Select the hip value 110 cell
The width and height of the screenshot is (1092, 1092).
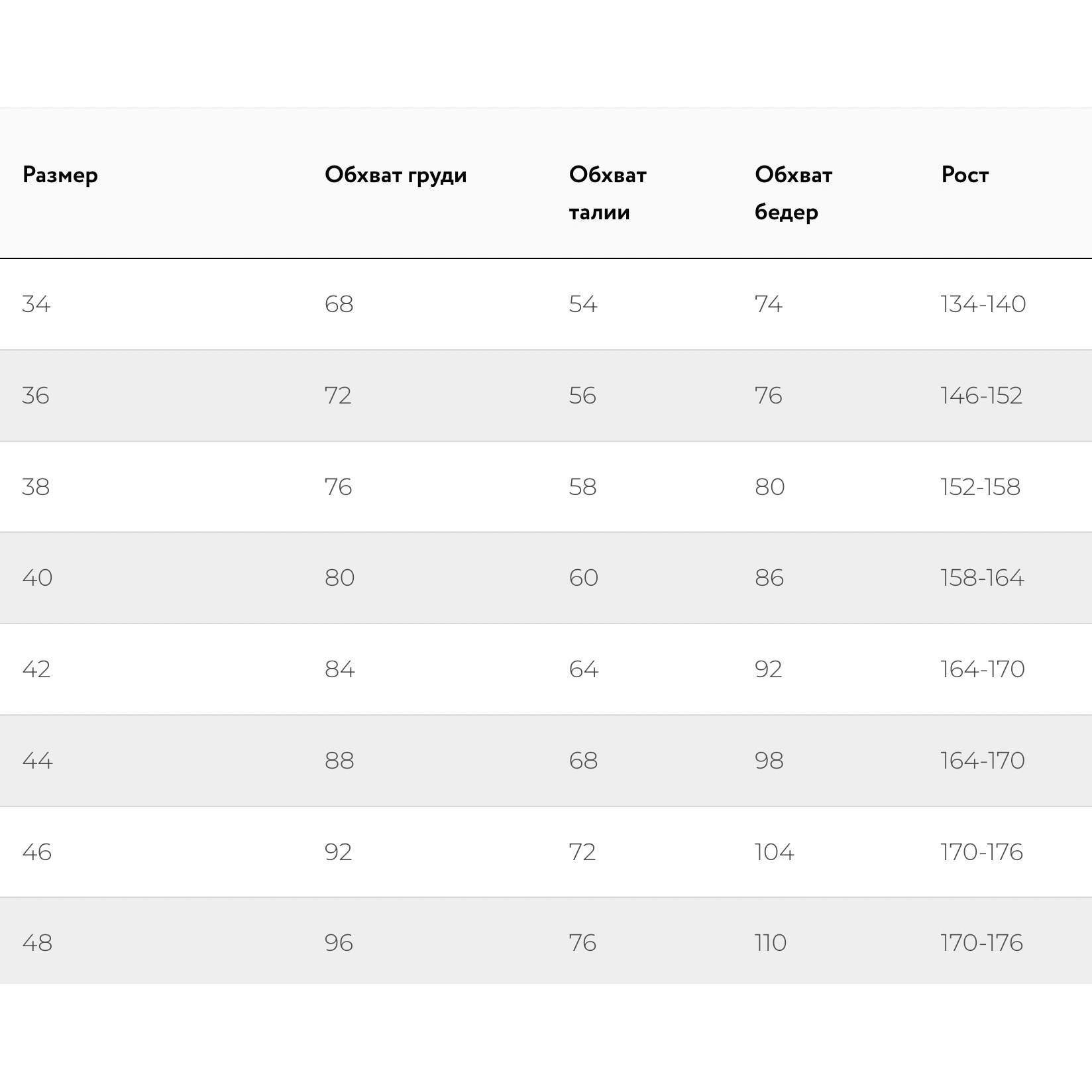[771, 943]
